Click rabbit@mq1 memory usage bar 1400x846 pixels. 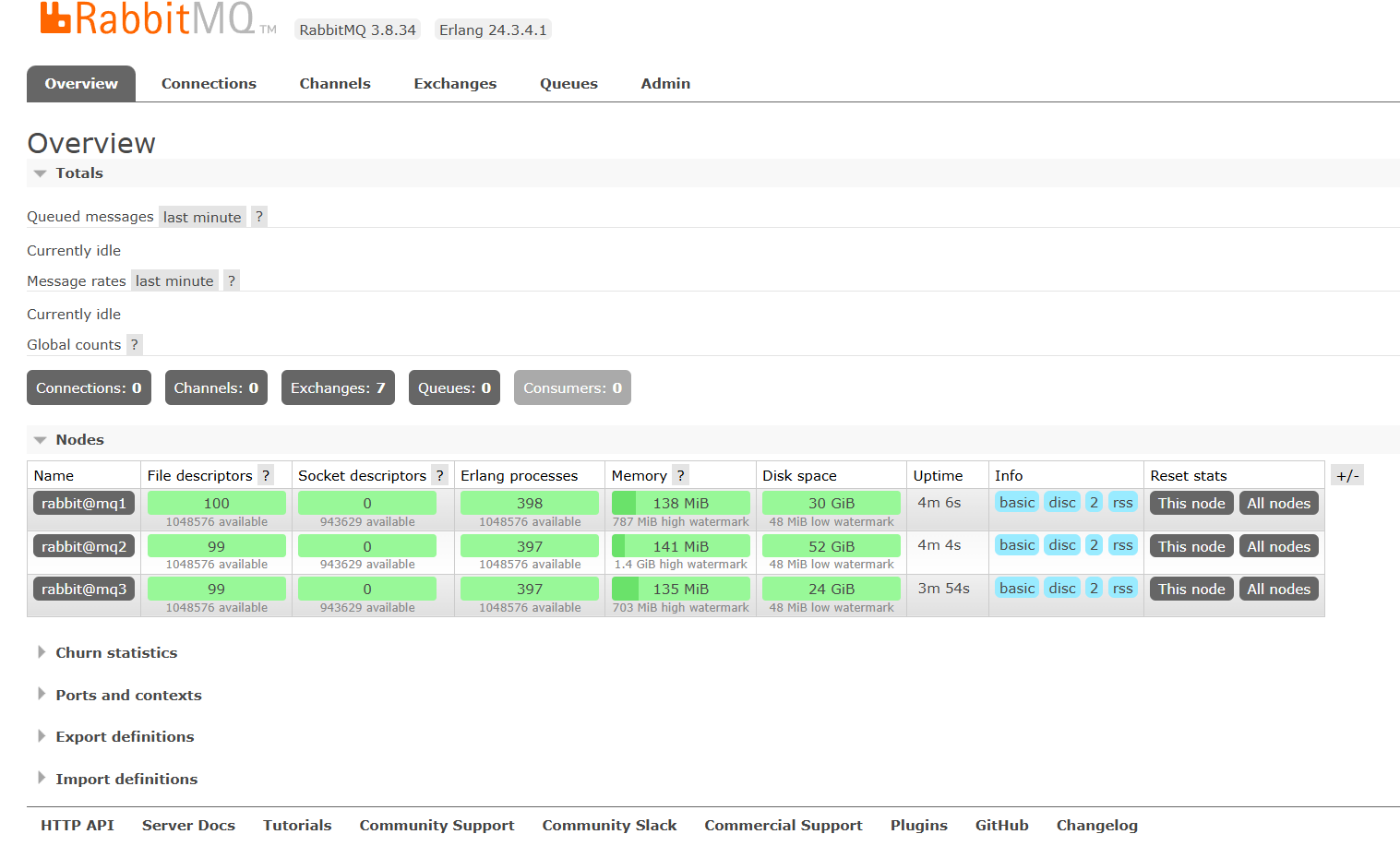click(x=681, y=503)
